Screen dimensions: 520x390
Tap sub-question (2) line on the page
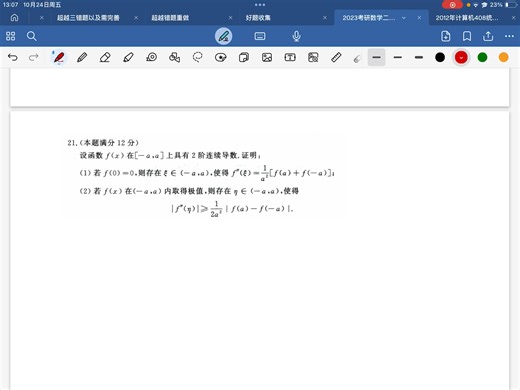tap(189, 191)
